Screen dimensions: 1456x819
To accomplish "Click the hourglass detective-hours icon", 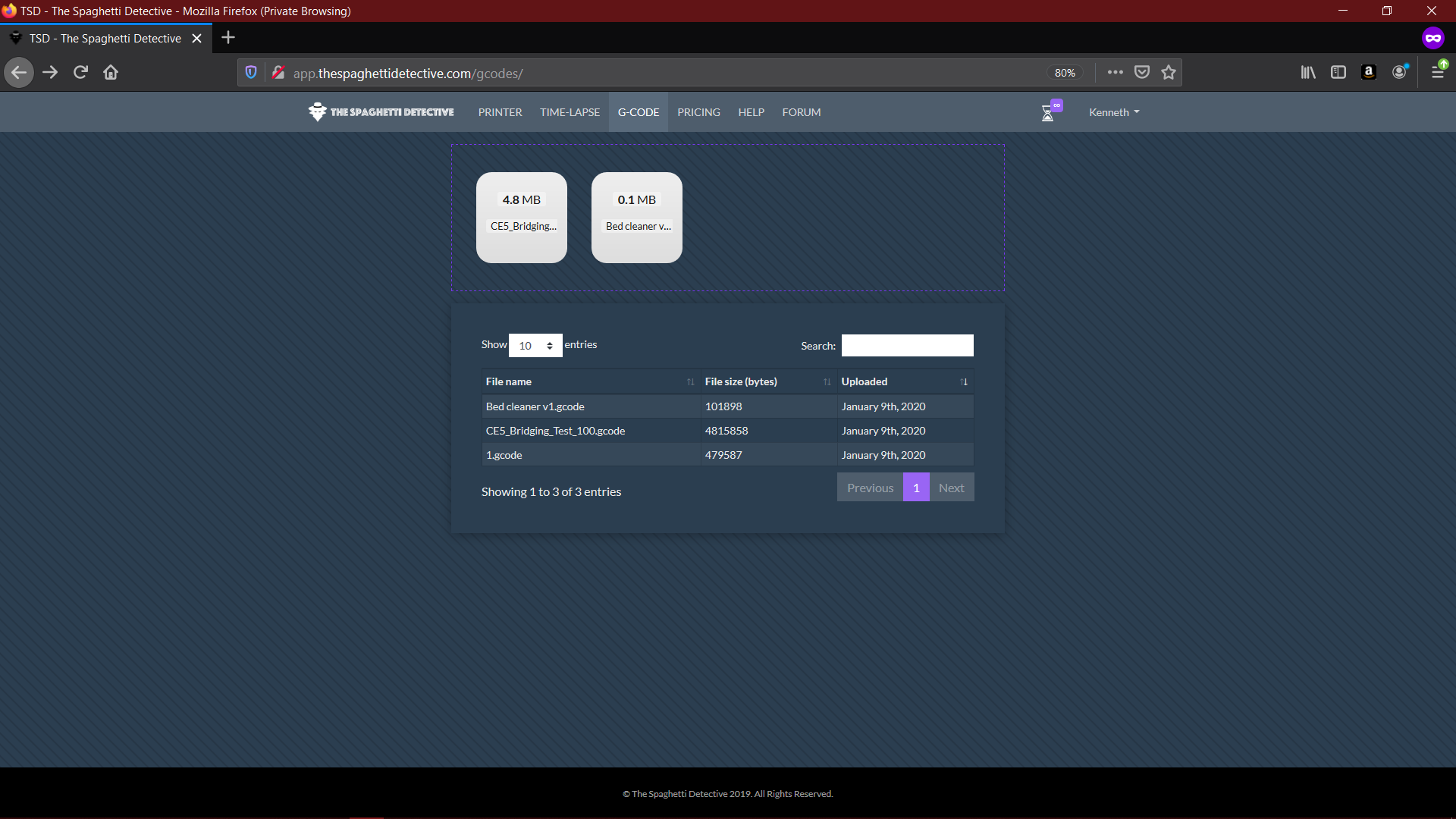I will tap(1047, 113).
